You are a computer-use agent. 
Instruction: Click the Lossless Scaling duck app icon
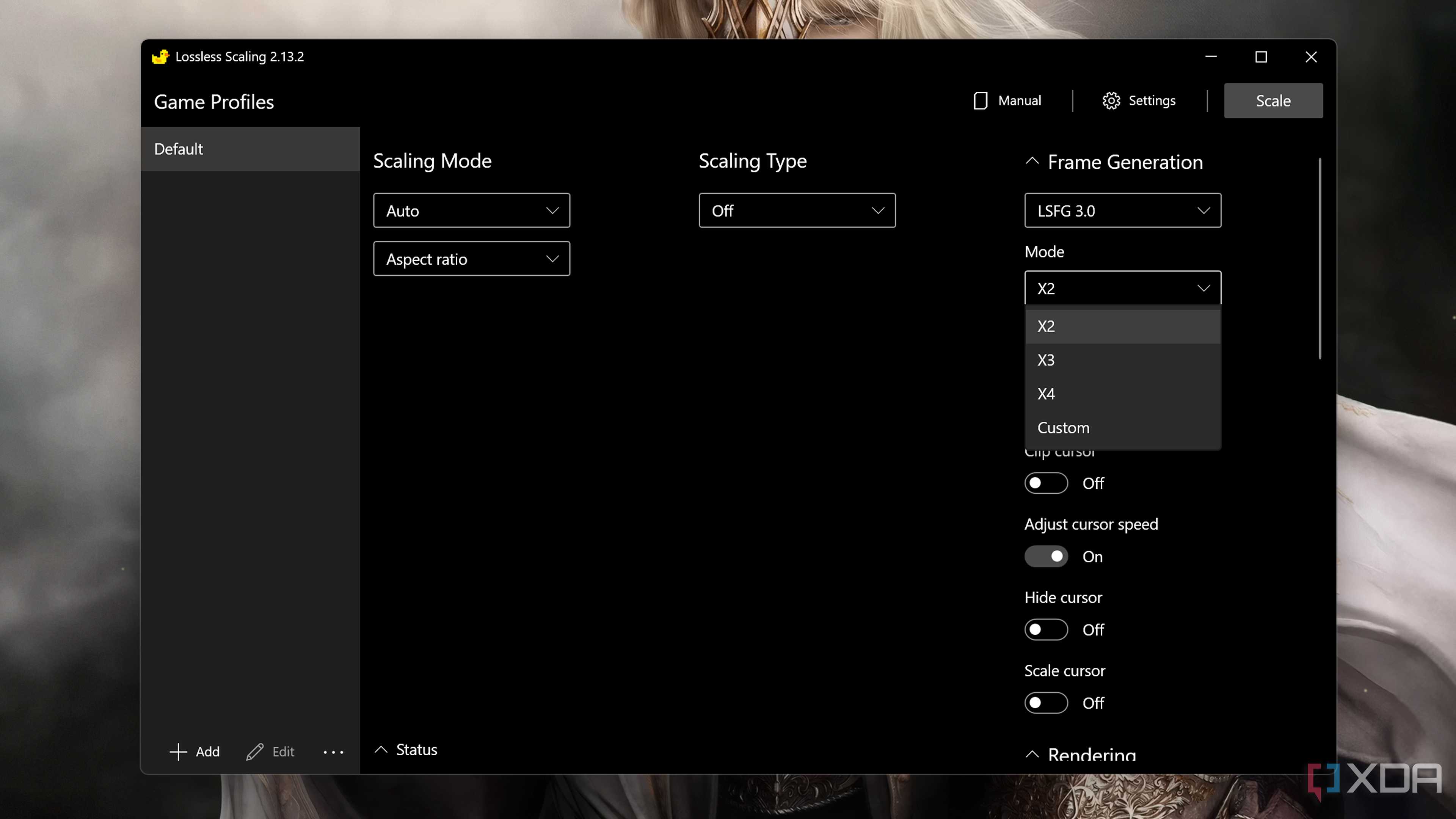click(160, 56)
